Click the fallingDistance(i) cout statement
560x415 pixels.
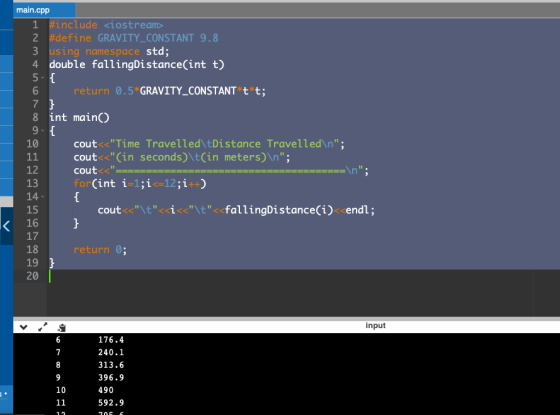236,210
